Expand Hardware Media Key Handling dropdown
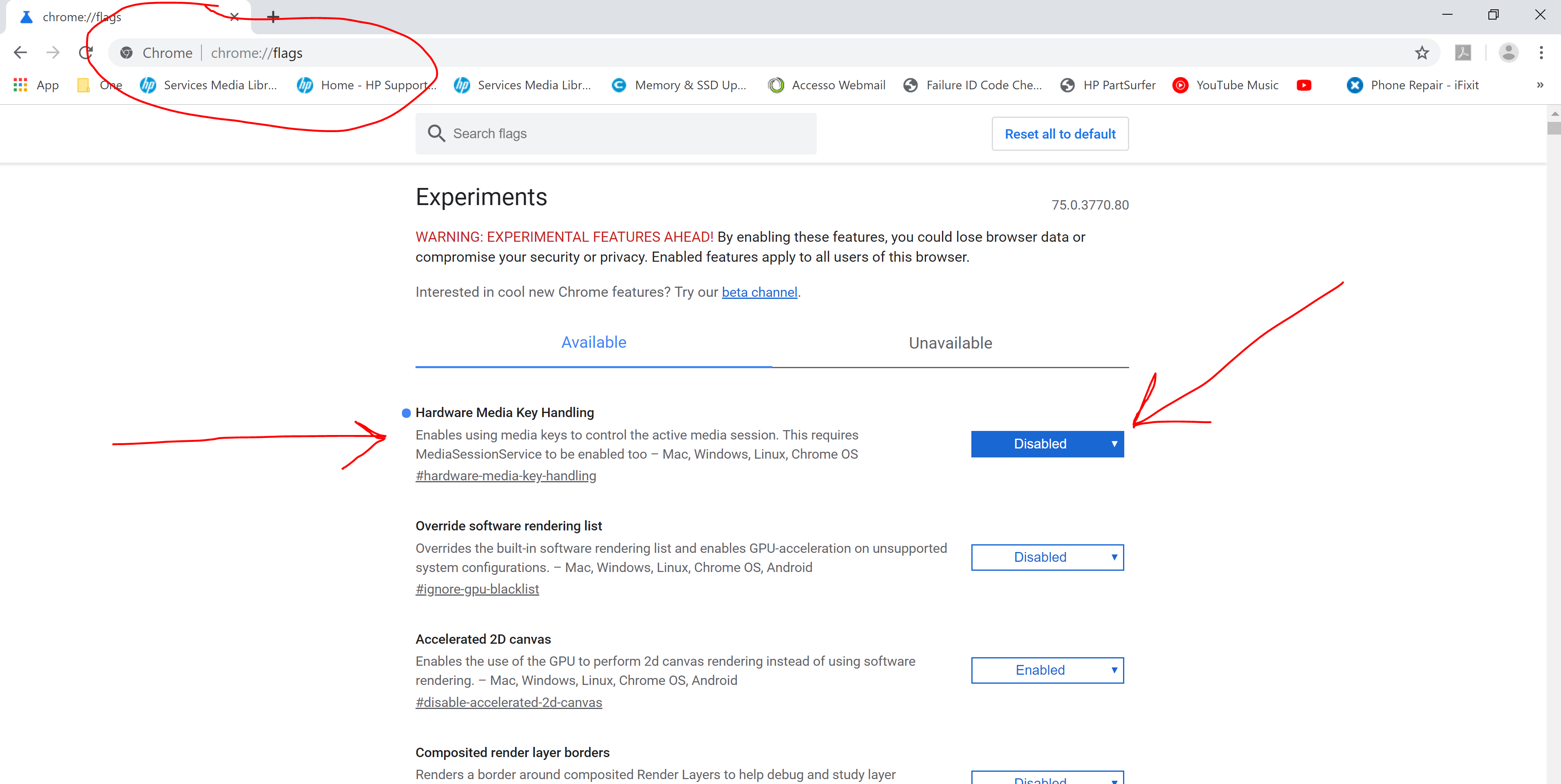 tap(1047, 444)
